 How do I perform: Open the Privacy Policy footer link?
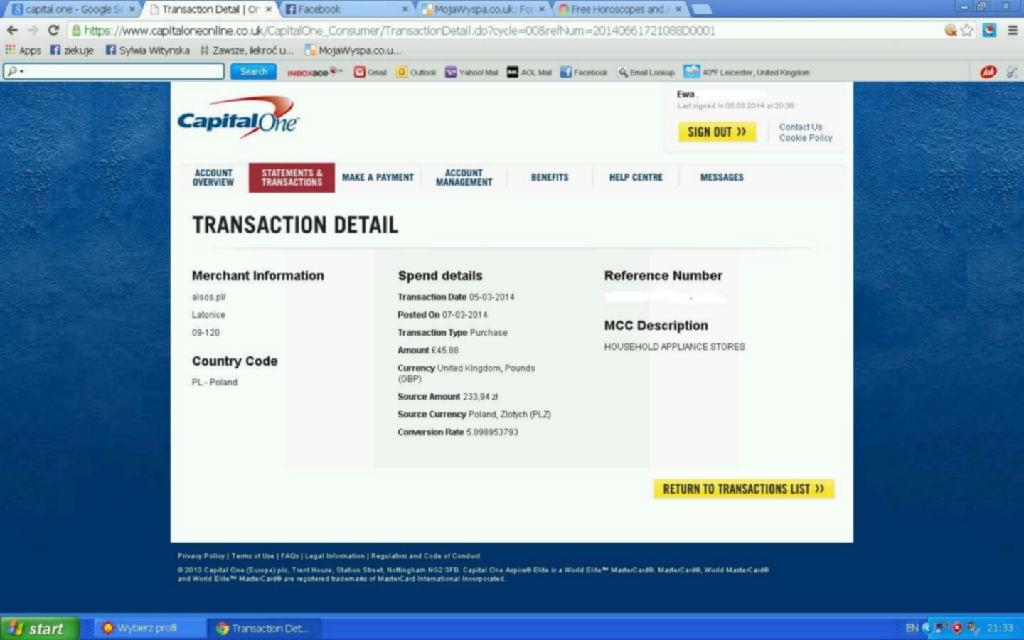[201, 556]
